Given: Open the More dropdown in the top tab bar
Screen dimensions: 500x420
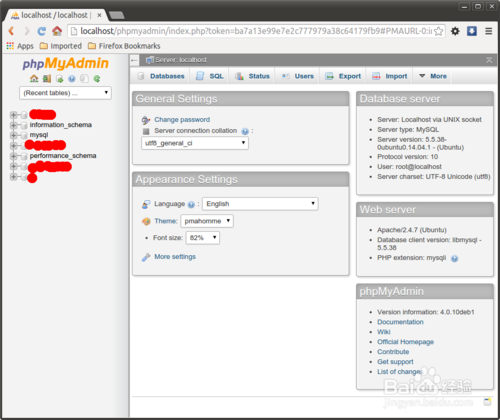Looking at the screenshot, I should (x=433, y=76).
